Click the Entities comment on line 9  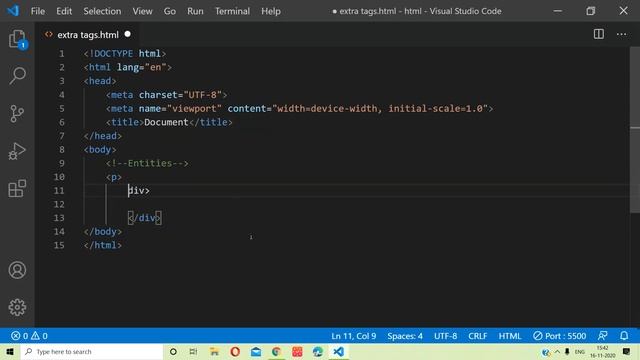pyautogui.click(x=147, y=163)
